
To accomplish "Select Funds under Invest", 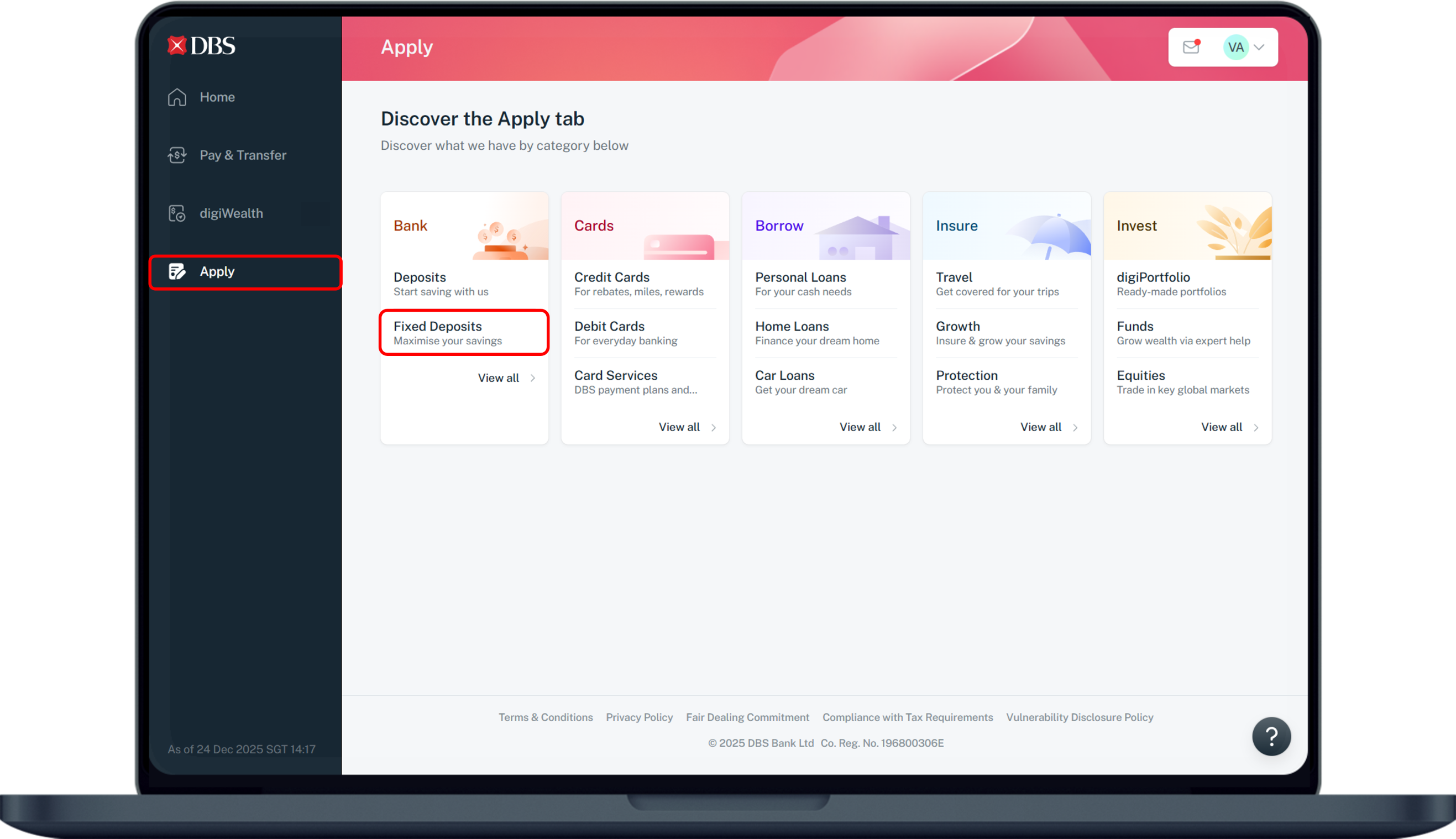I will [1187, 333].
